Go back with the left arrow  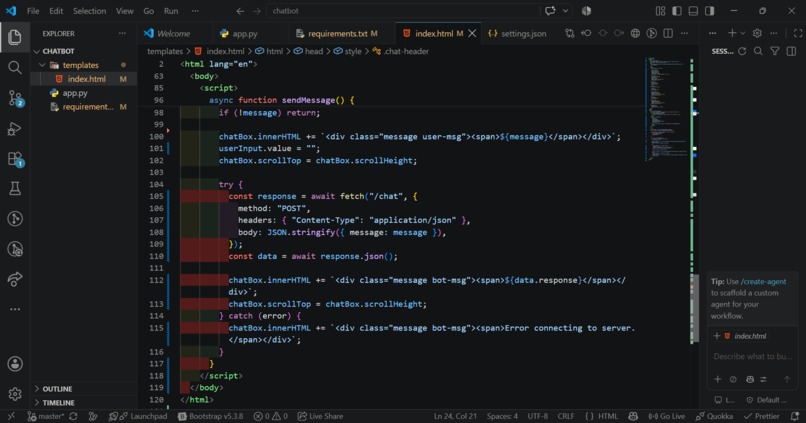pos(240,11)
